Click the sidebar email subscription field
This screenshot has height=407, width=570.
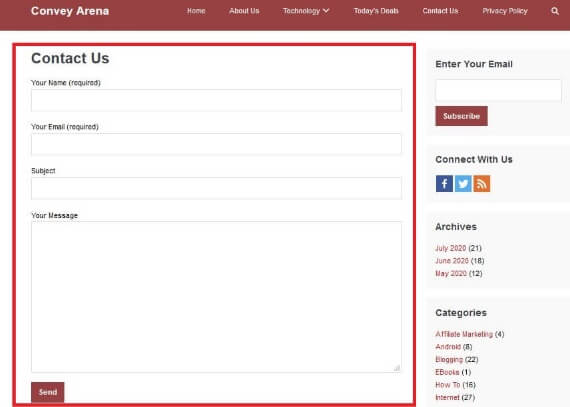tap(498, 90)
